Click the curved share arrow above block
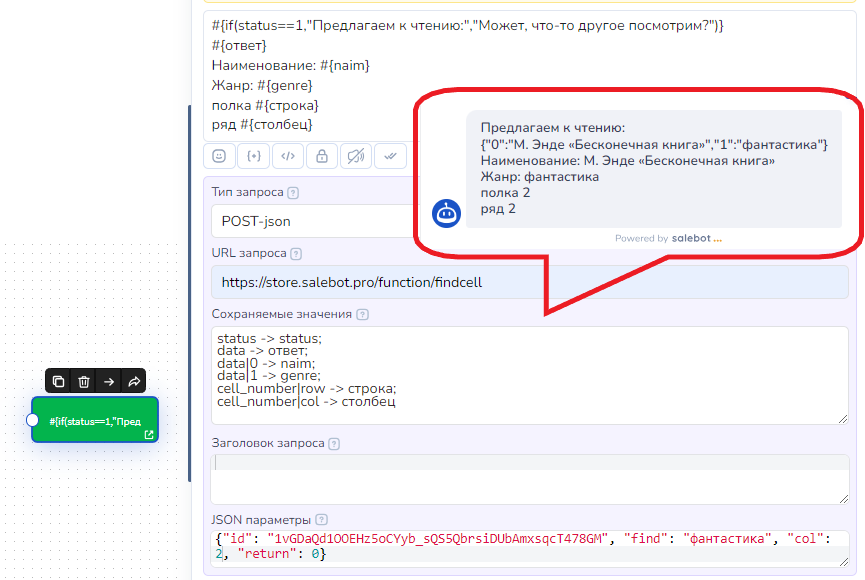Image resolution: width=865 pixels, height=580 pixels. [134, 381]
